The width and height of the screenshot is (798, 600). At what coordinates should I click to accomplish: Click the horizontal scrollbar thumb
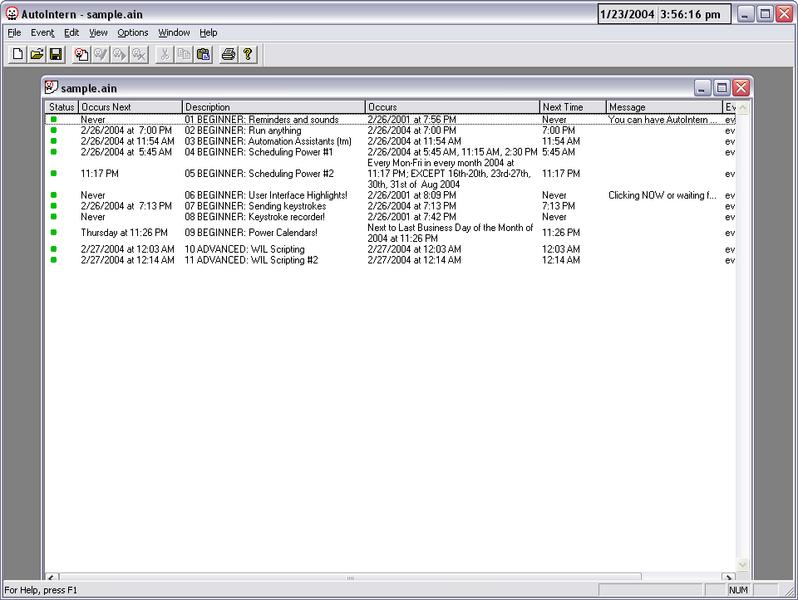[x=350, y=578]
